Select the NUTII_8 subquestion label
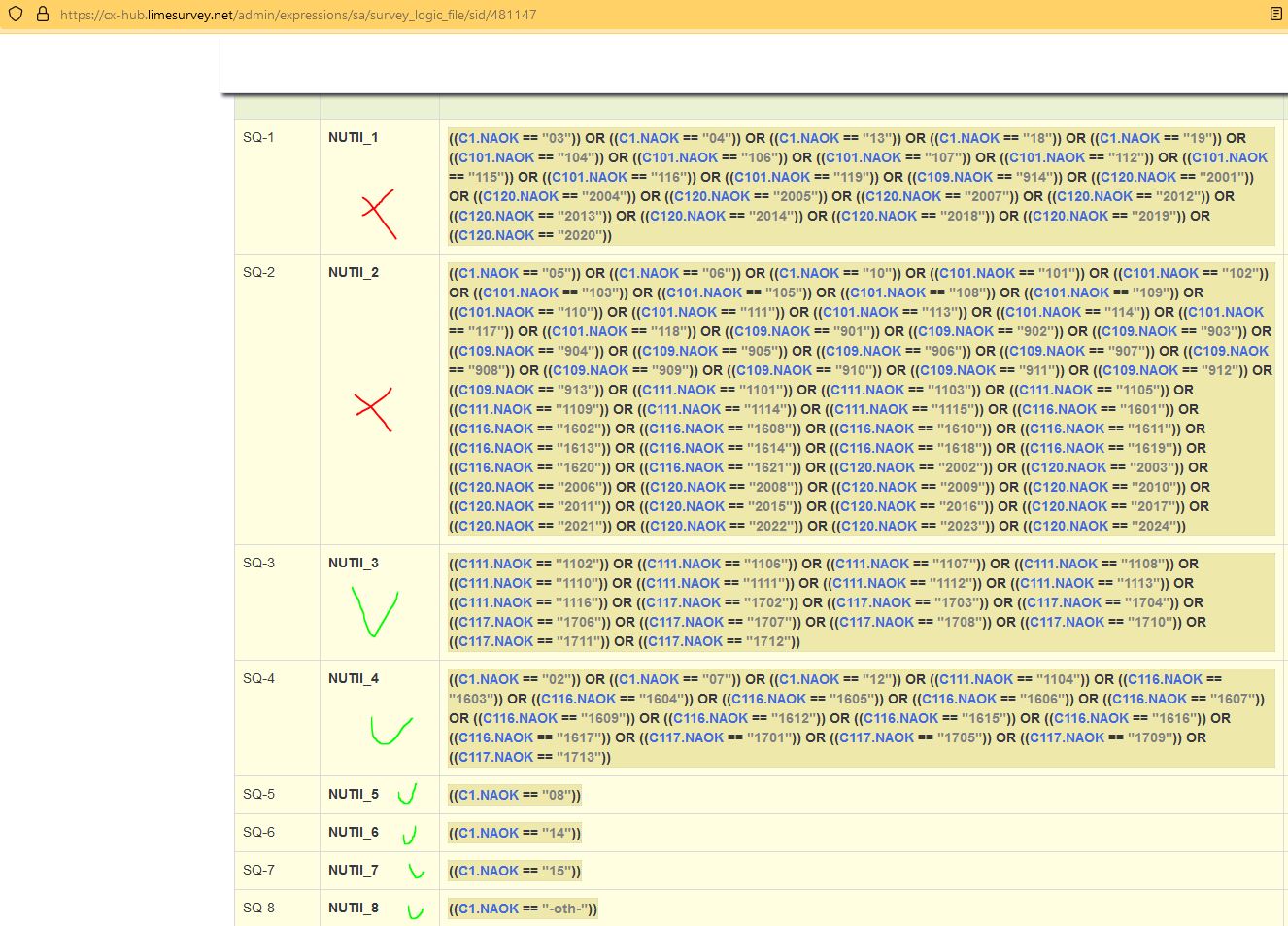 coord(353,908)
